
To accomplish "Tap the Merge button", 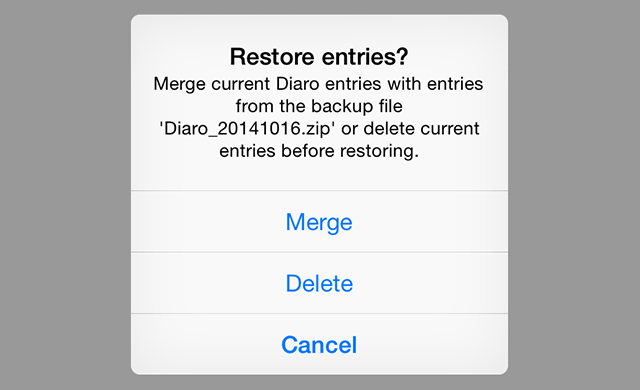I will (319, 222).
